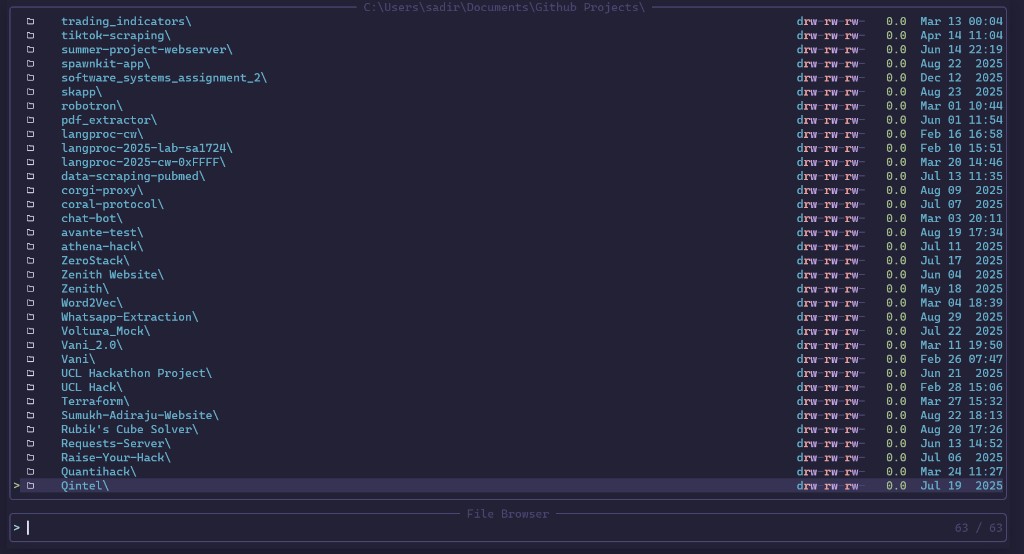Screen dimensions: 1024x554
Task: Select UCL Hackathon Project folder name
Action: pyautogui.click(x=136, y=373)
